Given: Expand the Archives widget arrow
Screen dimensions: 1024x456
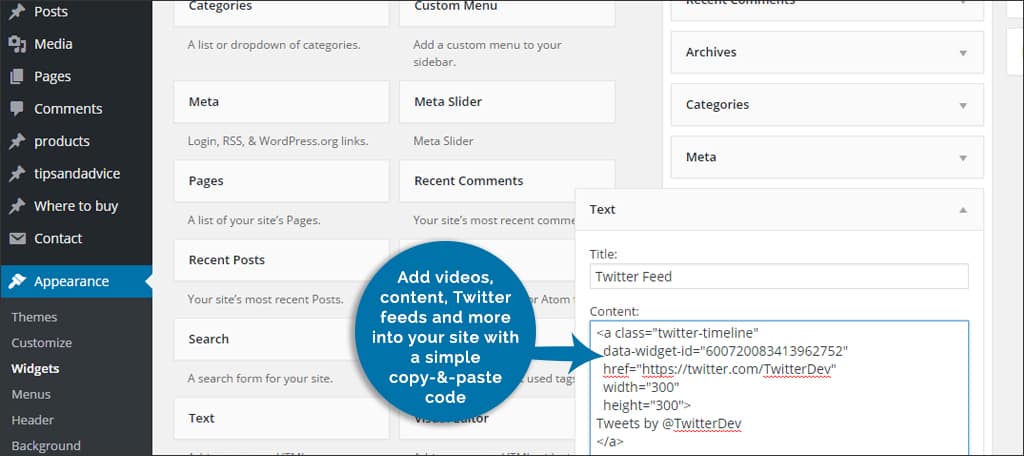Looking at the screenshot, I should tap(963, 53).
